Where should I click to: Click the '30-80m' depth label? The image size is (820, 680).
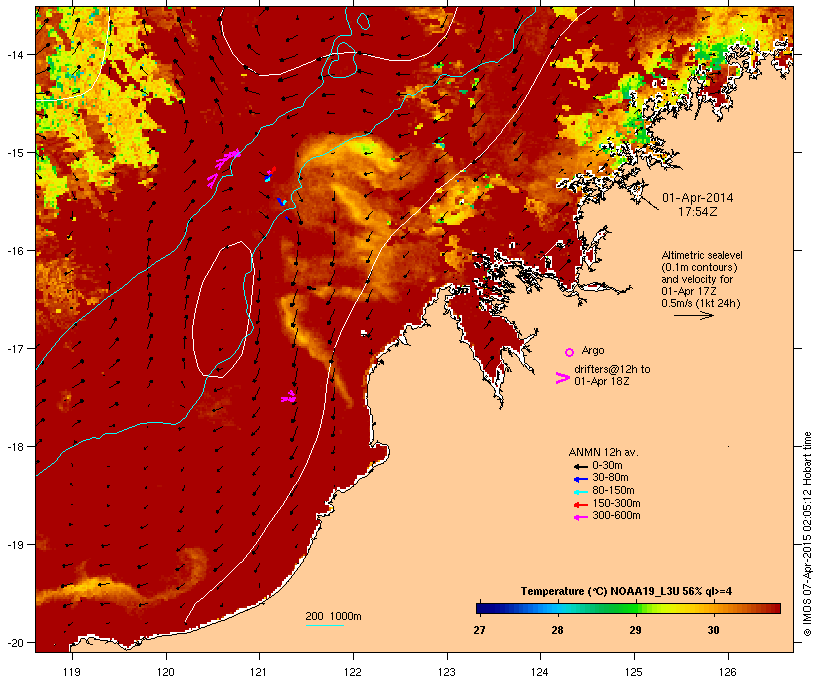pos(610,478)
